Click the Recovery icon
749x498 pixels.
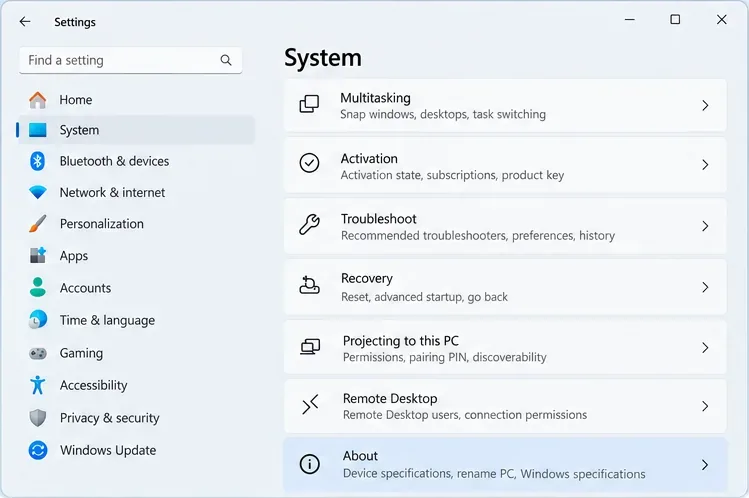[x=309, y=285]
